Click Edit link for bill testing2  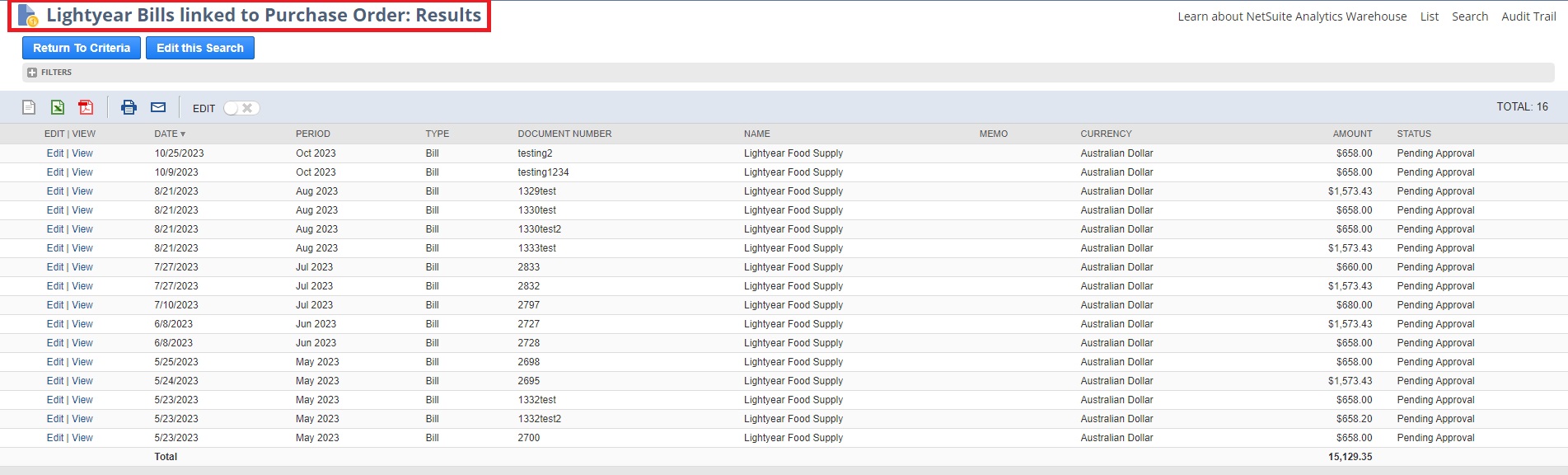coord(55,153)
